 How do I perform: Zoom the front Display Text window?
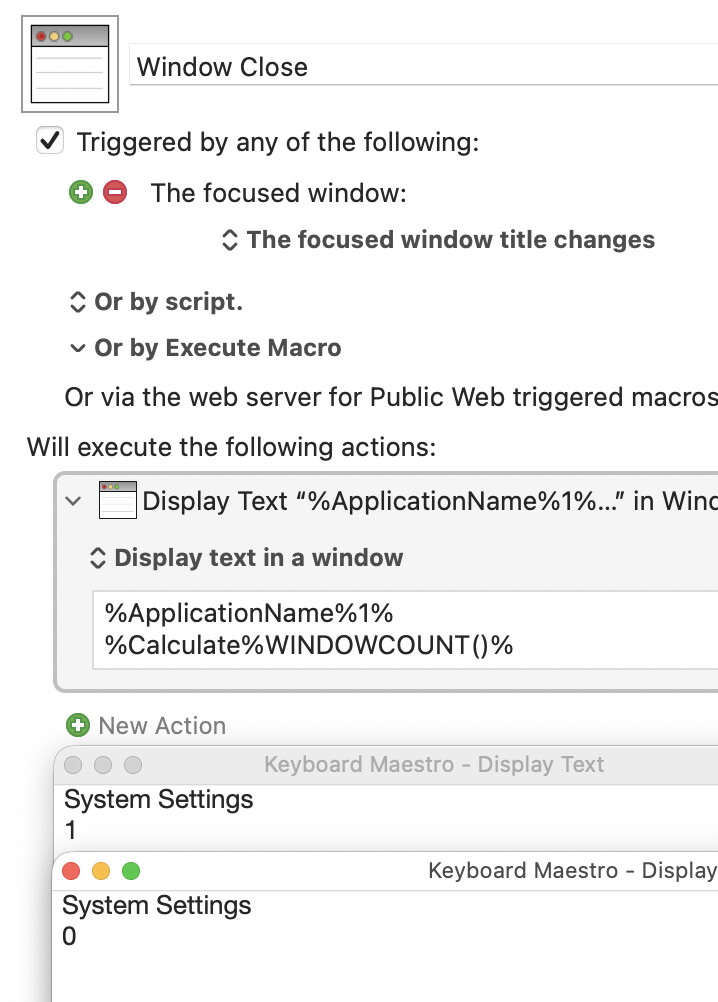coord(131,871)
